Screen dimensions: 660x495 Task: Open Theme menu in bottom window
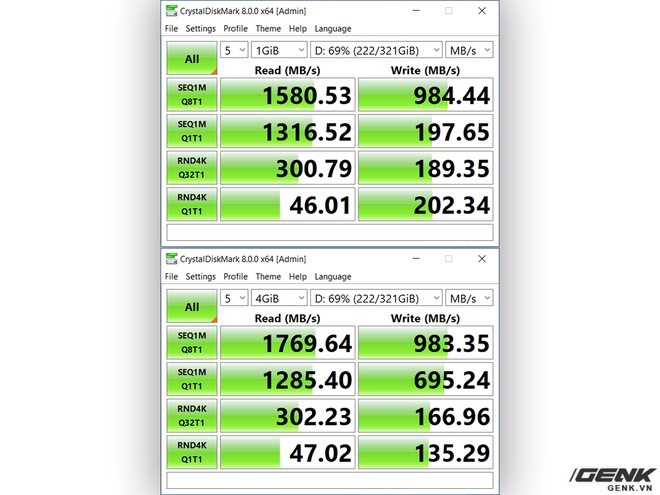point(268,277)
